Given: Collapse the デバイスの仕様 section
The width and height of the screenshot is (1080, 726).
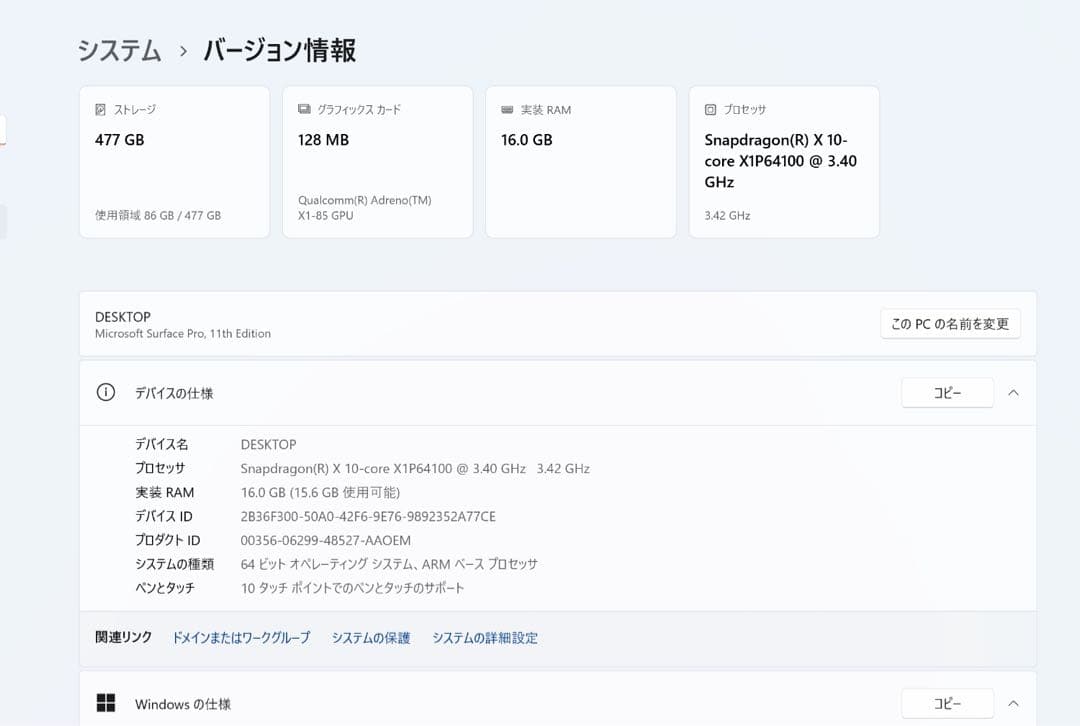Looking at the screenshot, I should point(1013,392).
